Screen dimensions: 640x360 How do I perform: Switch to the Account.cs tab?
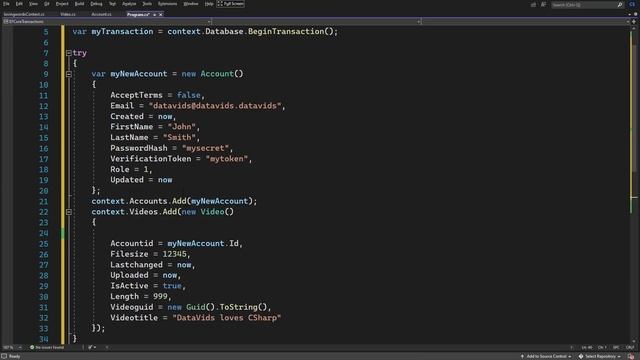[101, 14]
